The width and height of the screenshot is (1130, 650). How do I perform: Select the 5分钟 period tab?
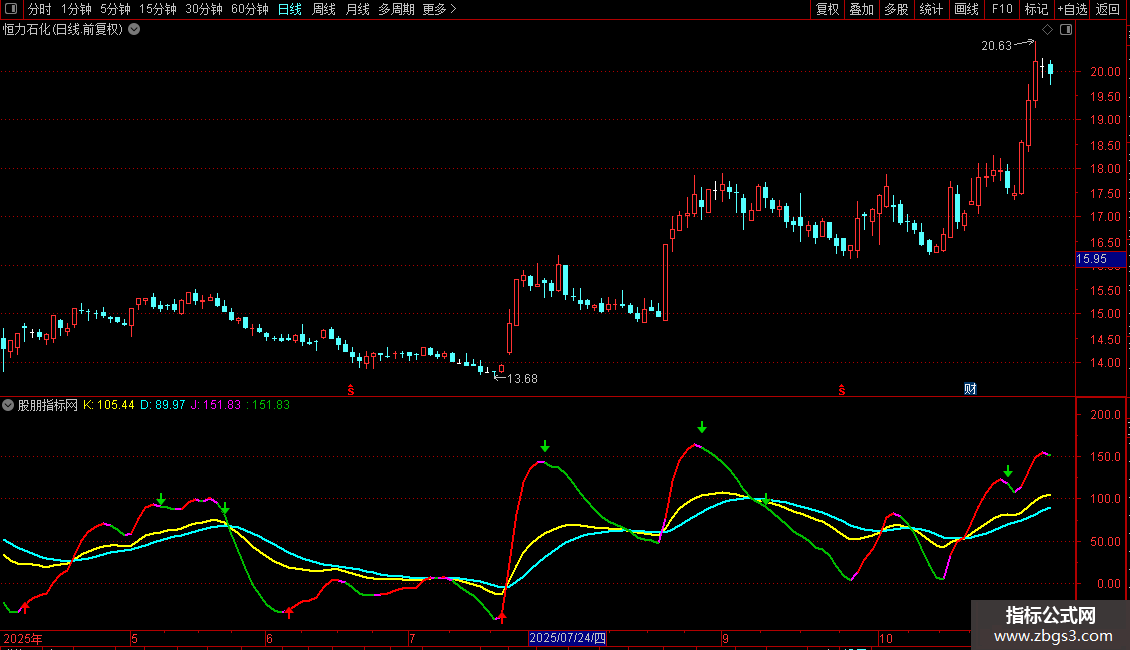click(x=115, y=9)
